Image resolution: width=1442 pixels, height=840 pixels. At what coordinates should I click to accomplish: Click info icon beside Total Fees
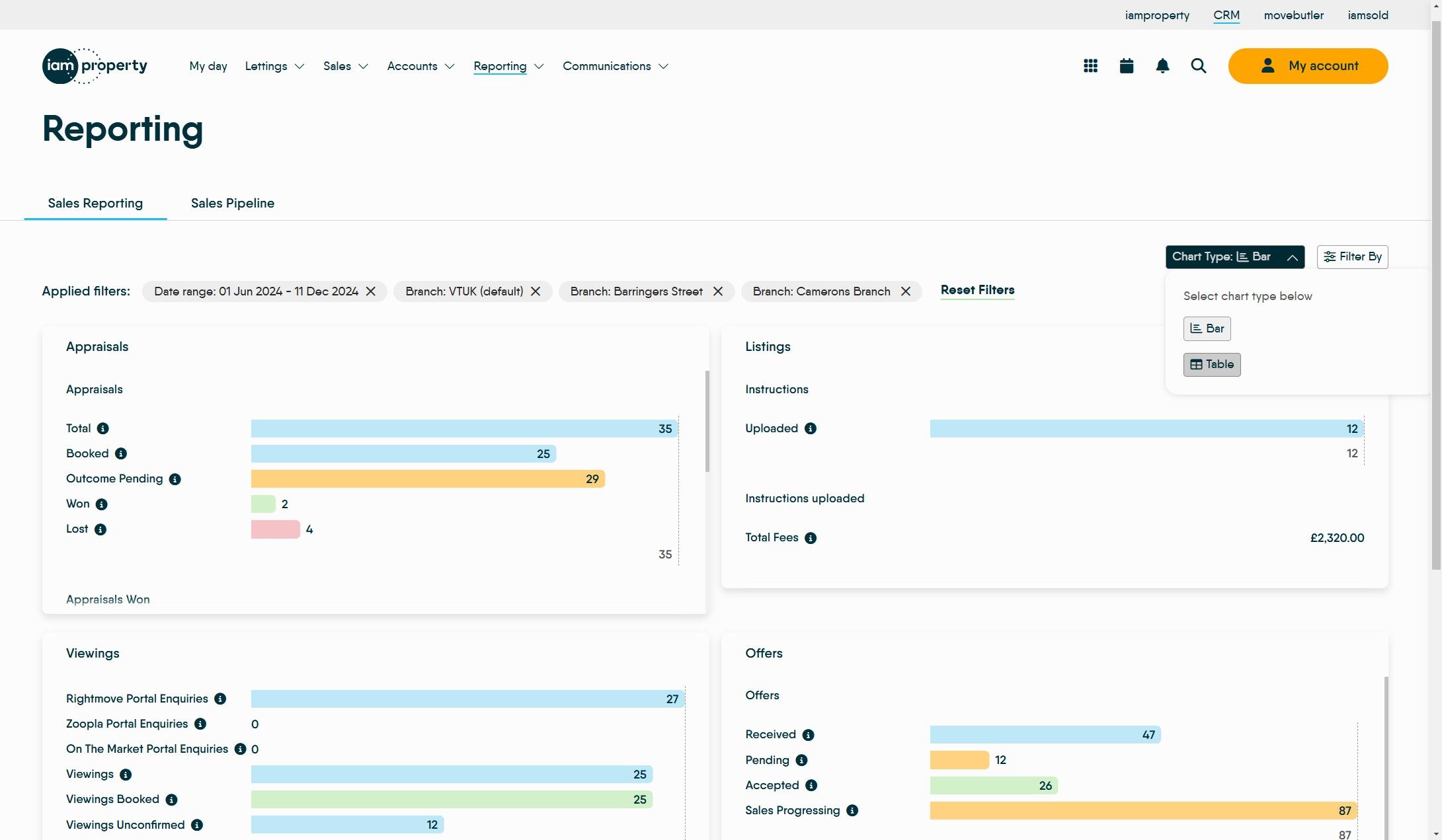click(810, 538)
